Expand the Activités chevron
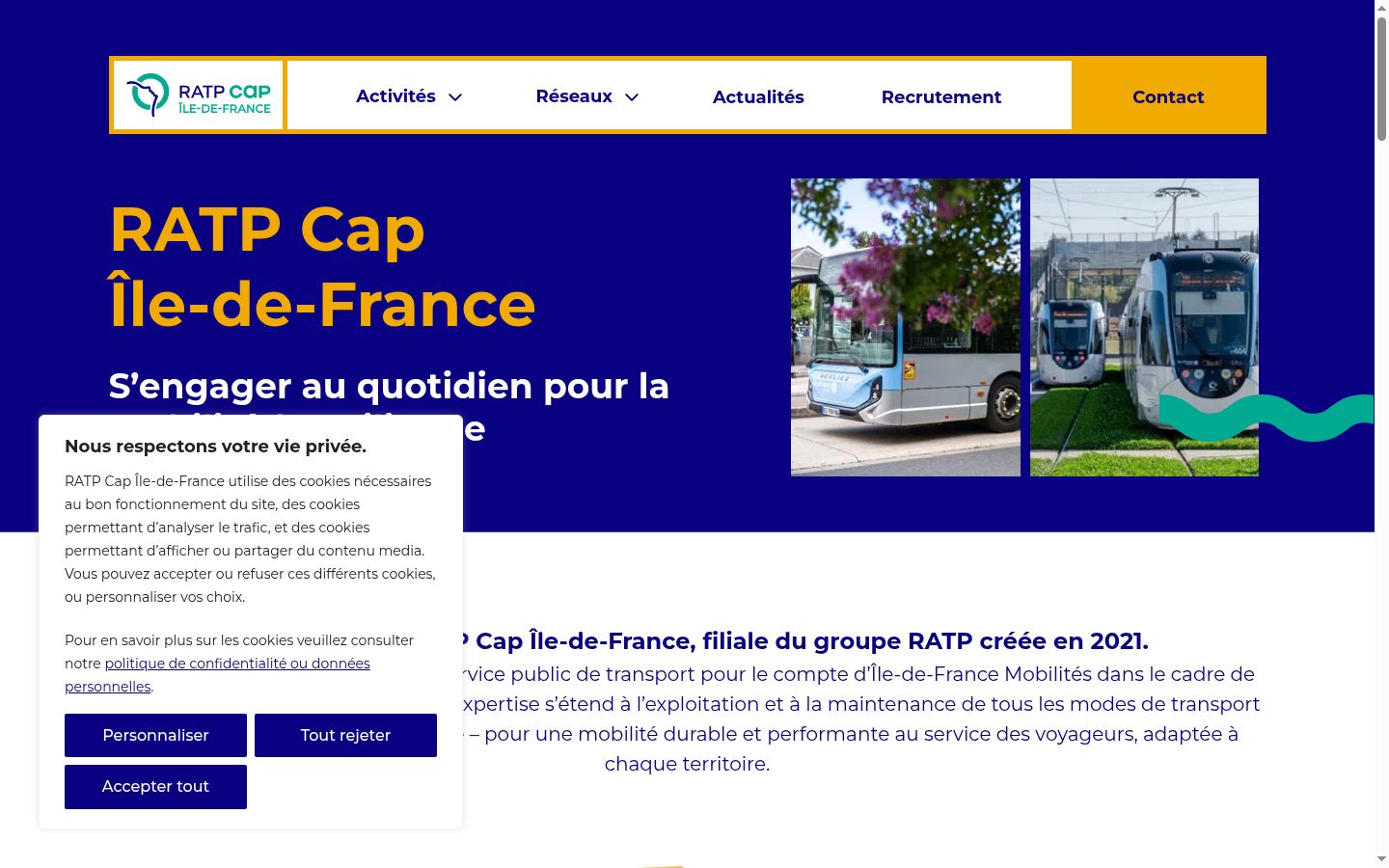This screenshot has height=868, width=1389. 455,96
